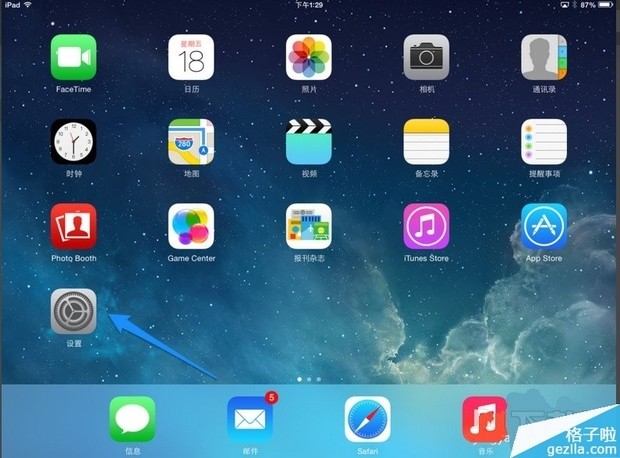
Task: Tap the Clock app icon
Action: 74,142
